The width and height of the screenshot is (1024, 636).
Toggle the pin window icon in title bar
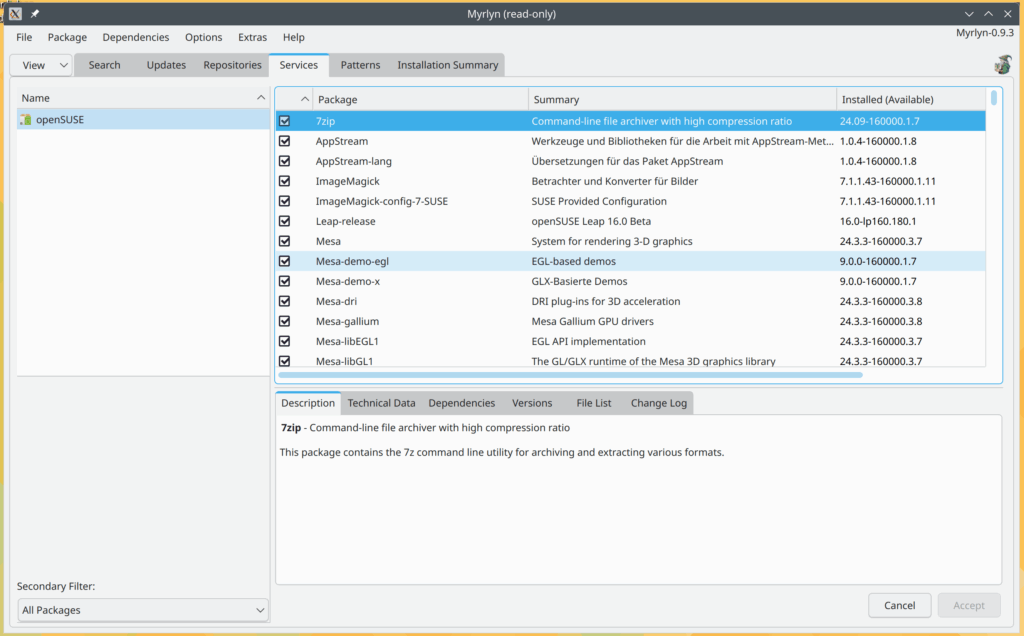pyautogui.click(x=35, y=14)
